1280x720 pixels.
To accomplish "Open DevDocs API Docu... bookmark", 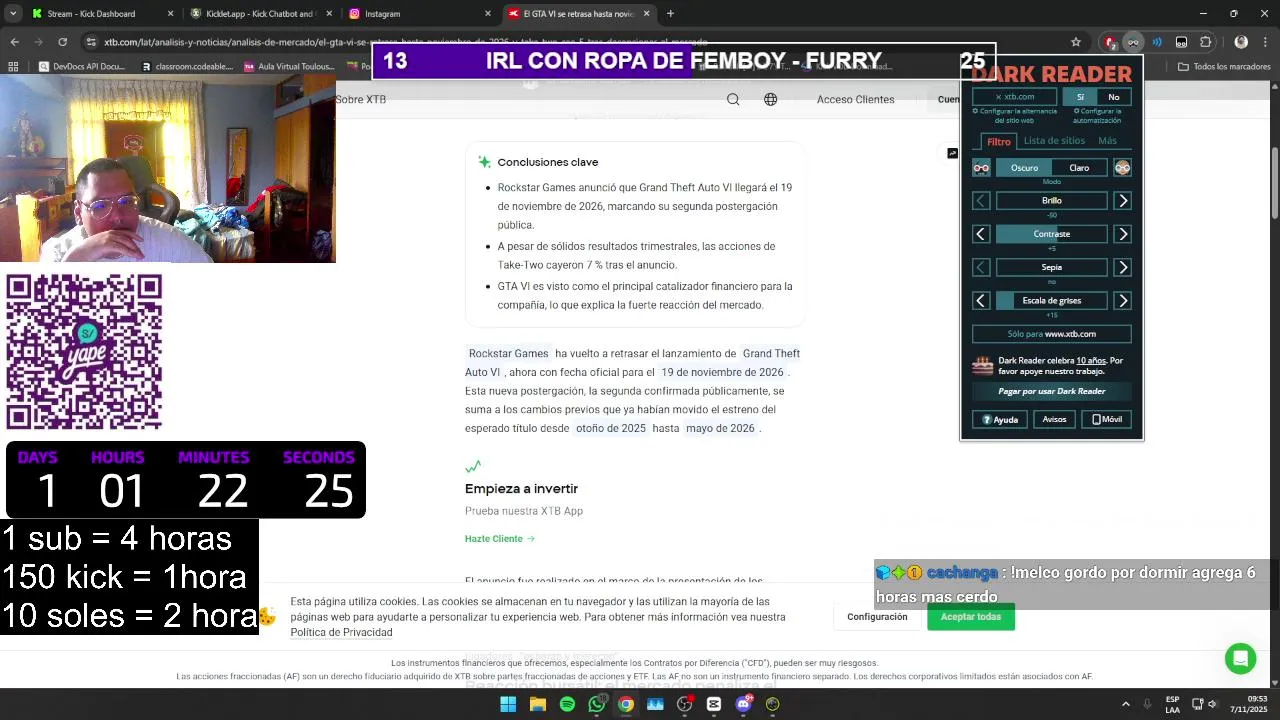I will (x=81, y=67).
